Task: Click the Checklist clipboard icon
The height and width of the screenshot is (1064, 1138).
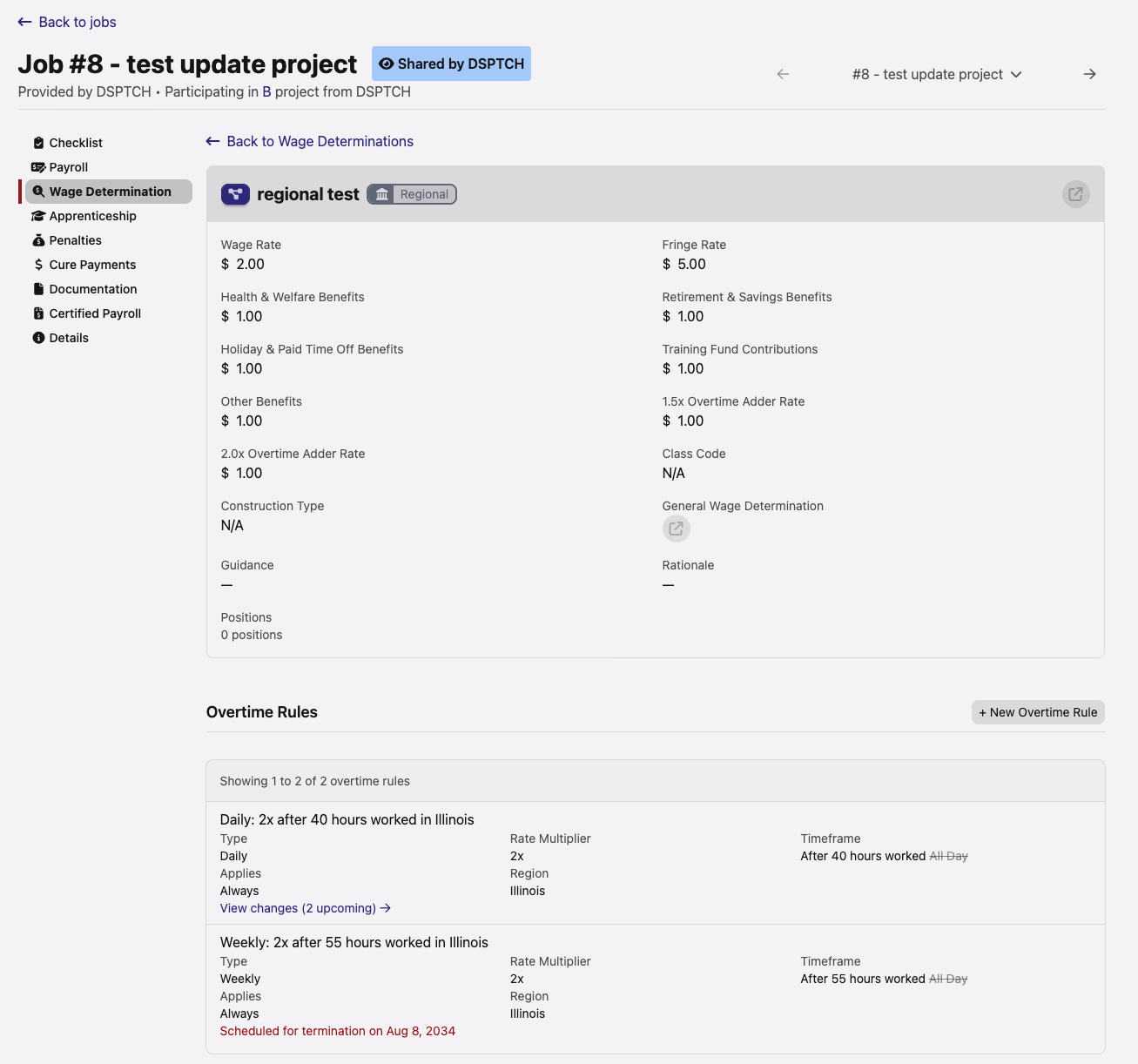Action: (38, 143)
